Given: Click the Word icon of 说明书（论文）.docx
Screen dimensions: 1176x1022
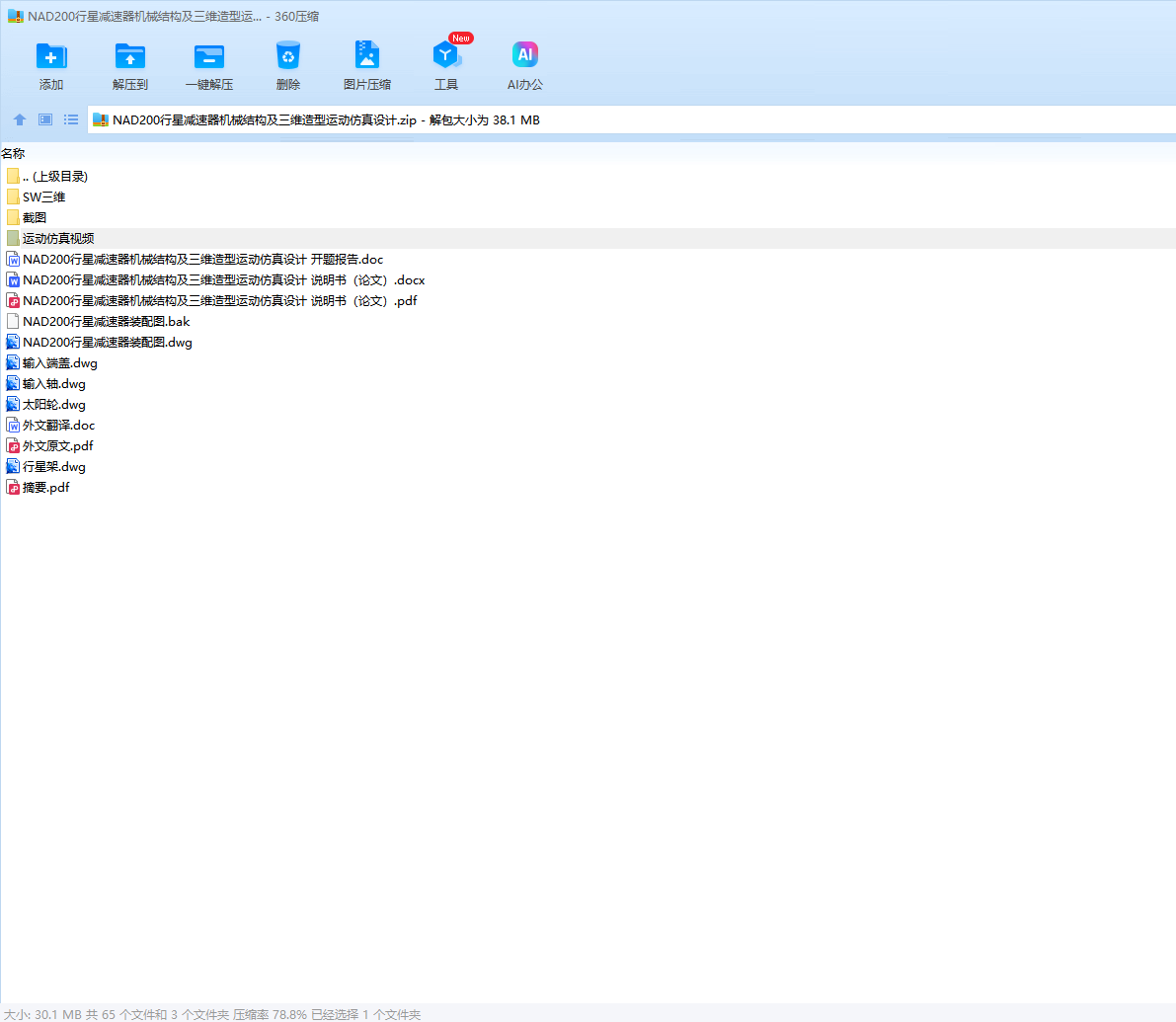Looking at the screenshot, I should (13, 279).
